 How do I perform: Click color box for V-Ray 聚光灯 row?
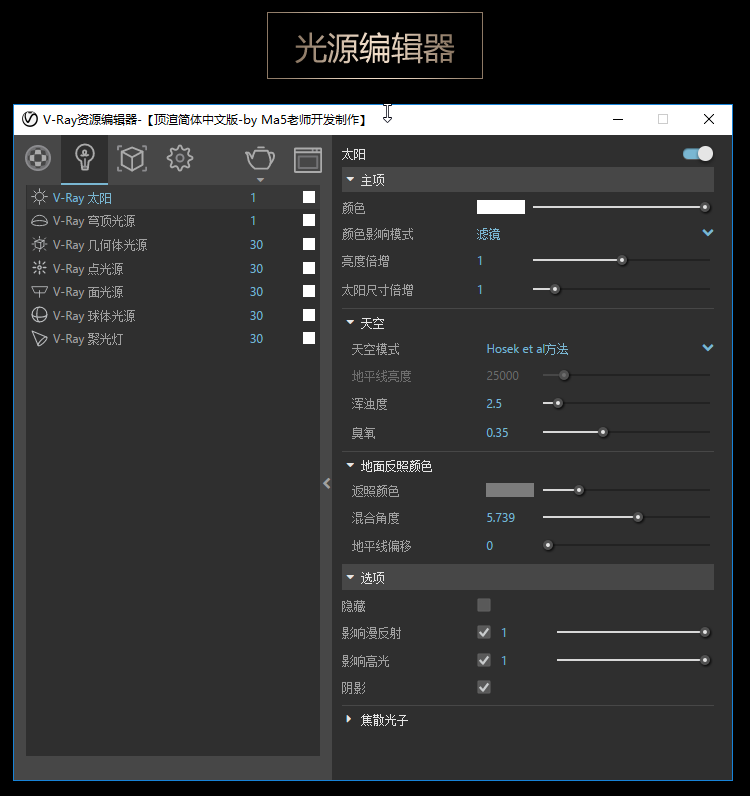pyautogui.click(x=309, y=338)
